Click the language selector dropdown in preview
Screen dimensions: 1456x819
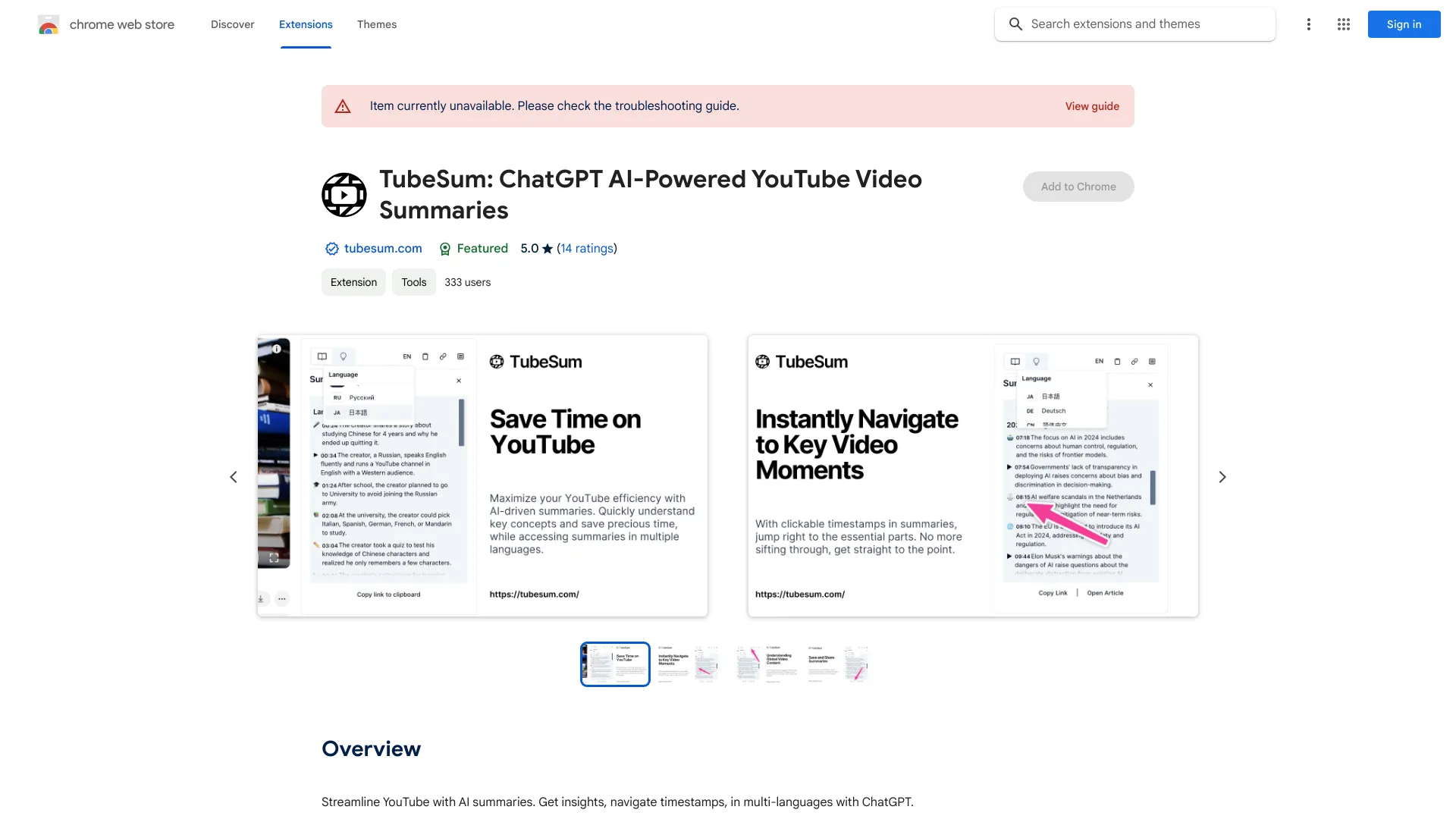408,357
